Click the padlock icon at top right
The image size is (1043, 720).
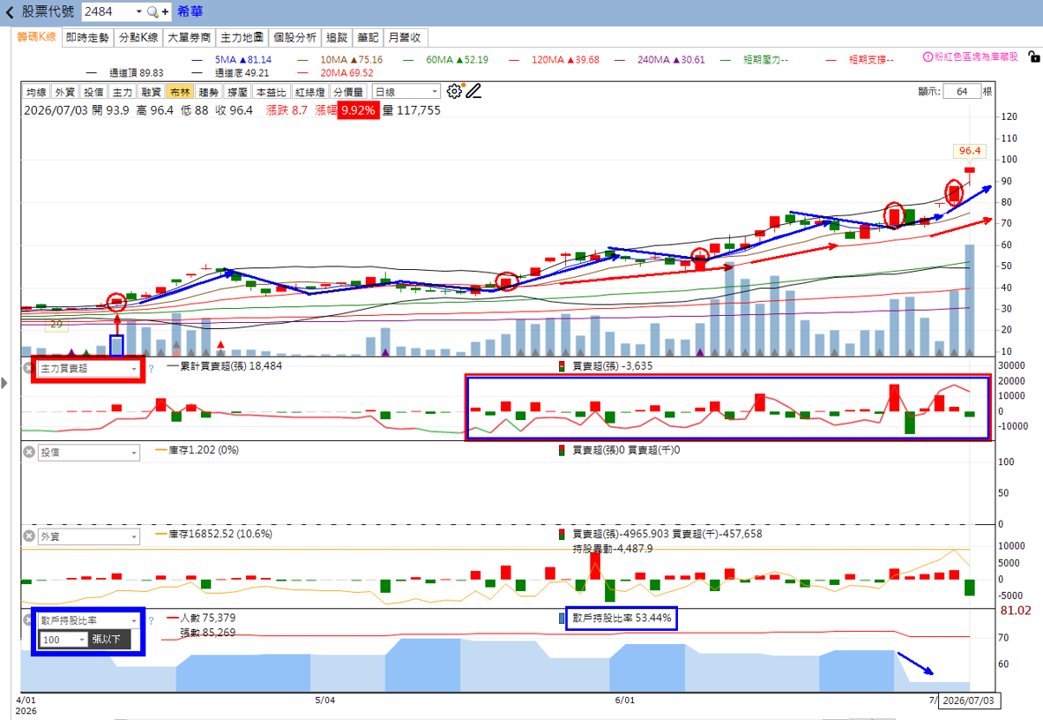(1033, 57)
